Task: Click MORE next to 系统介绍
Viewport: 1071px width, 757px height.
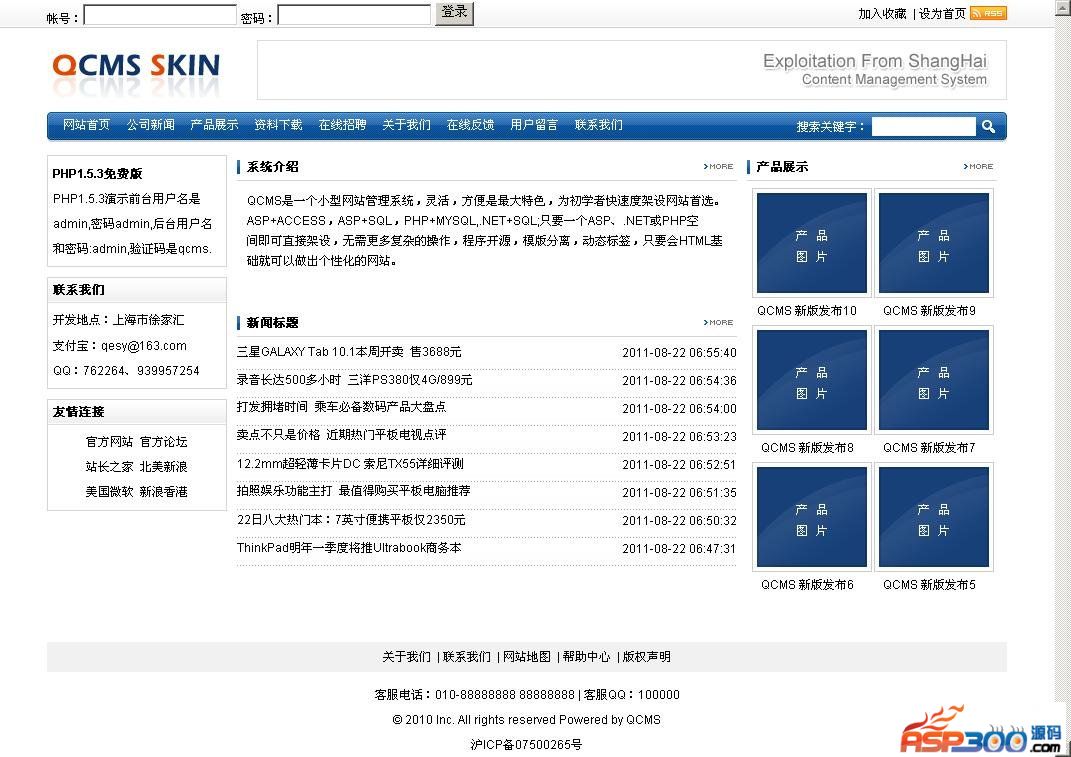Action: point(719,167)
